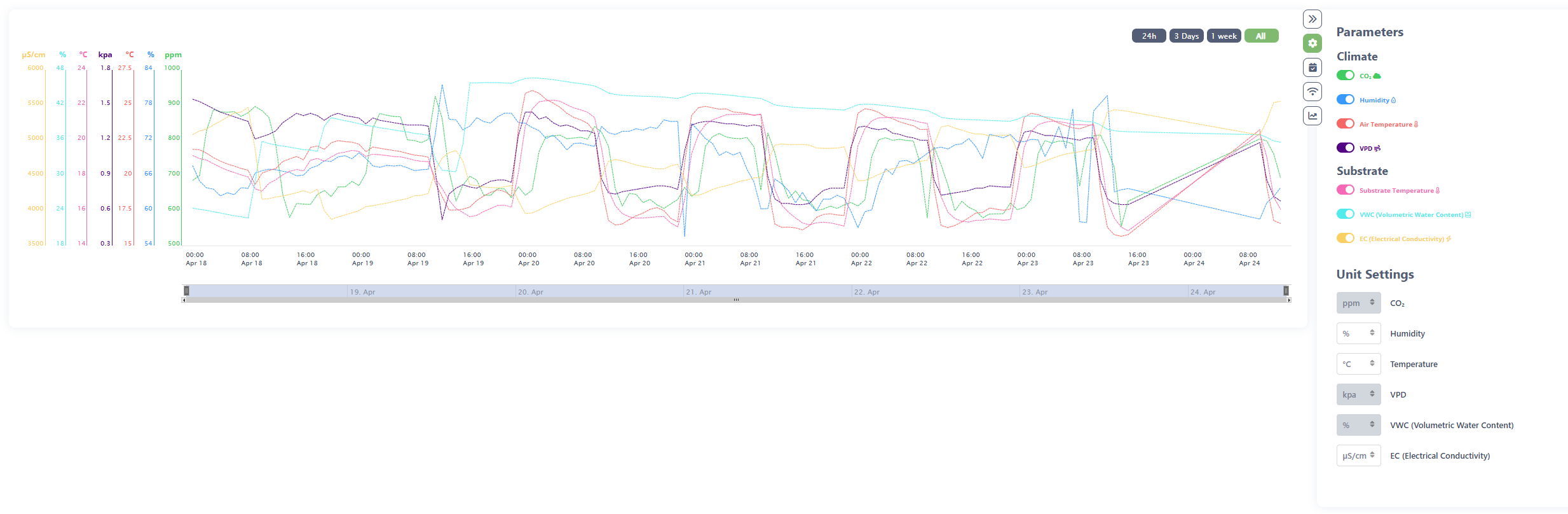Collapse the side panel with double chevron
Screen dimensions: 1568x514
click(1312, 19)
